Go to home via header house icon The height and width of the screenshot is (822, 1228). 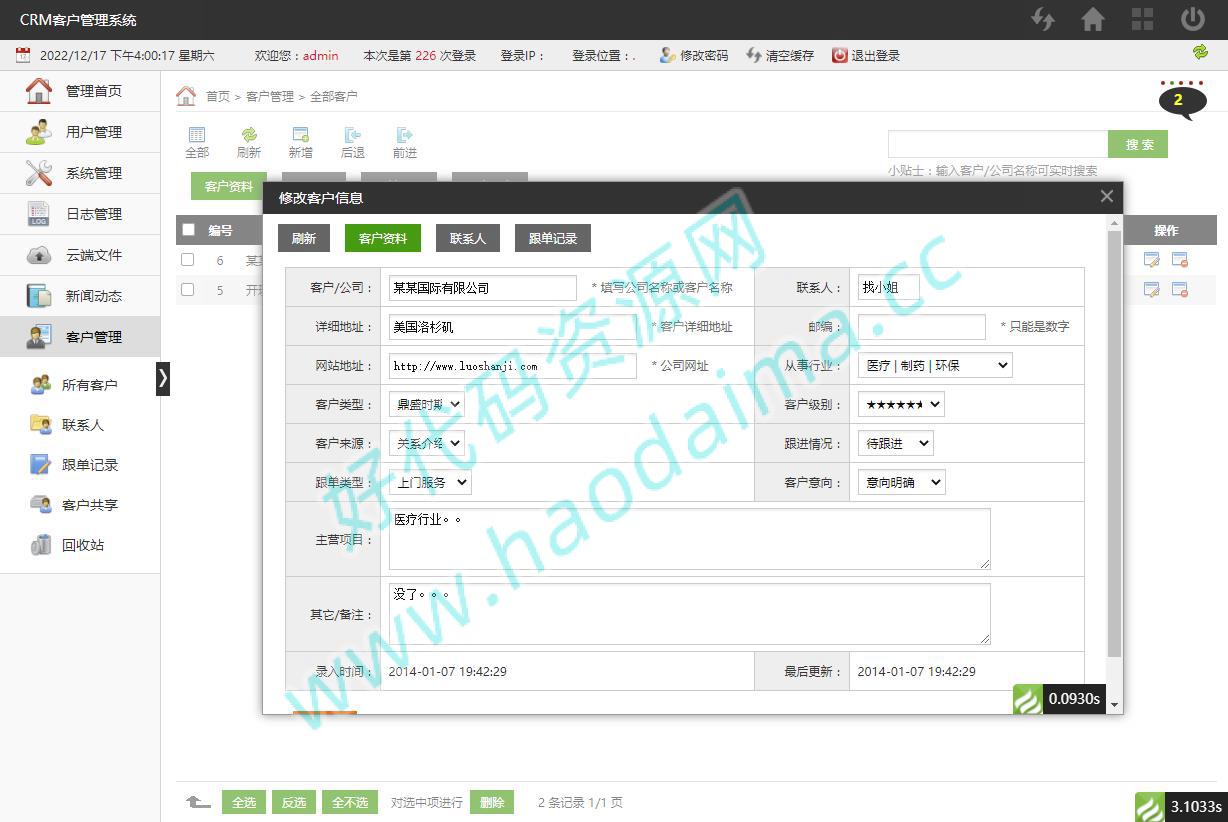tap(1093, 19)
